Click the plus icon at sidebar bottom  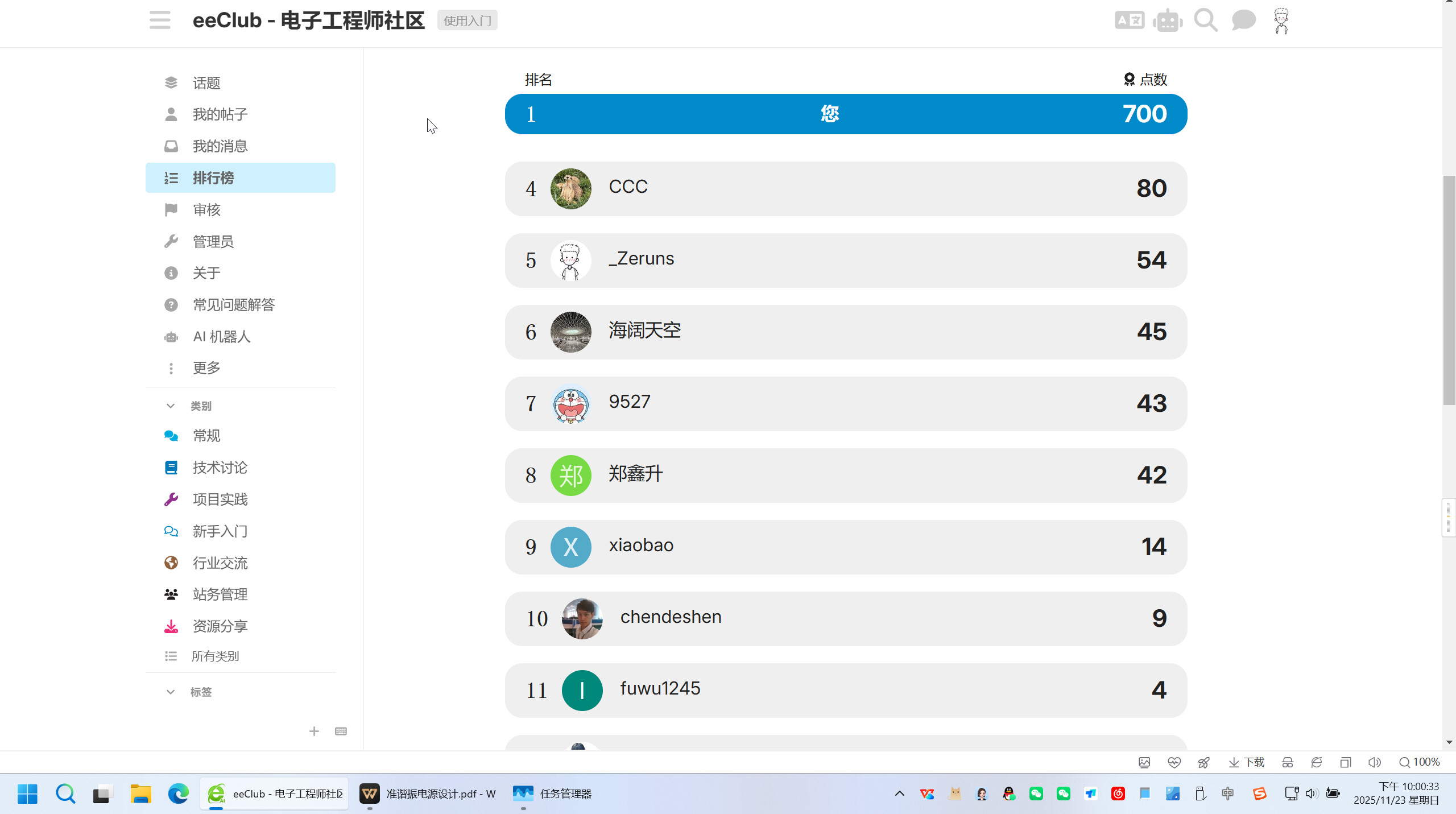(314, 731)
